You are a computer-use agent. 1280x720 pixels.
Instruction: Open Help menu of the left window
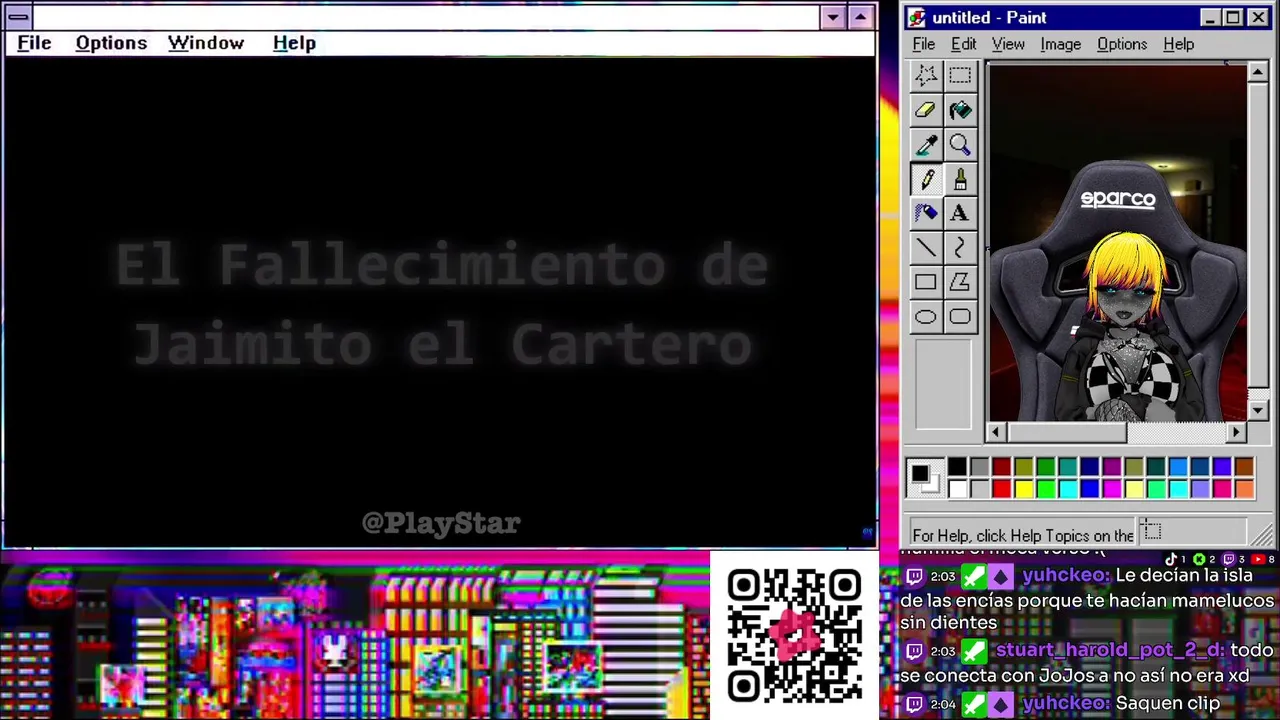[294, 43]
